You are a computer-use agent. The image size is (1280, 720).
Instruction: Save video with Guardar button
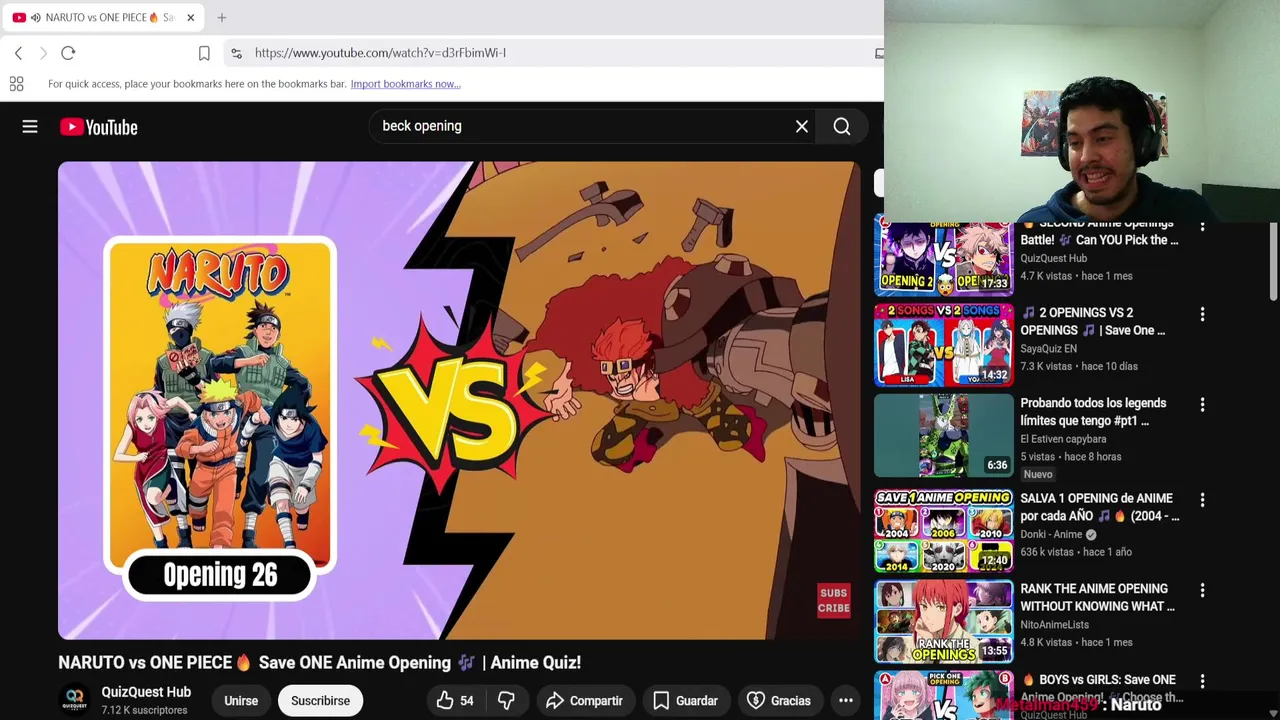(x=685, y=701)
